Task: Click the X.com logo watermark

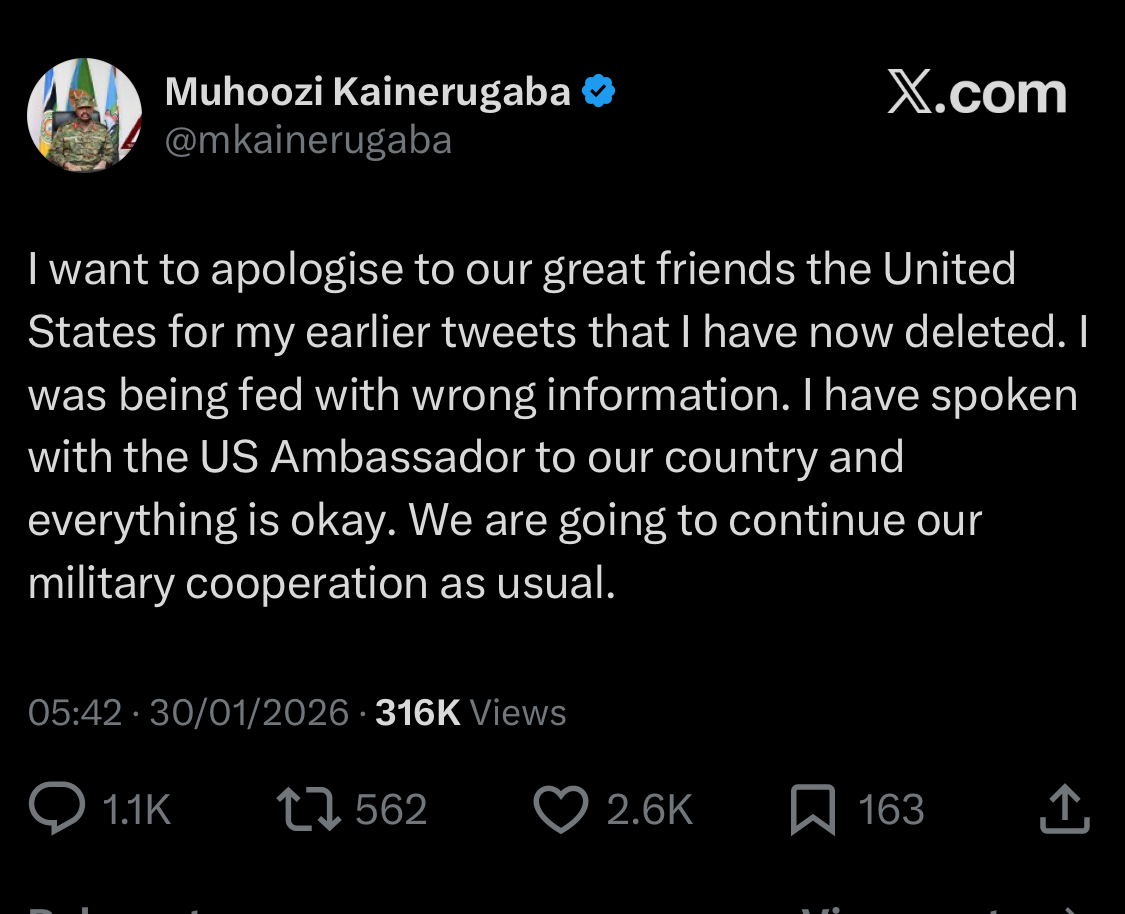Action: [976, 95]
